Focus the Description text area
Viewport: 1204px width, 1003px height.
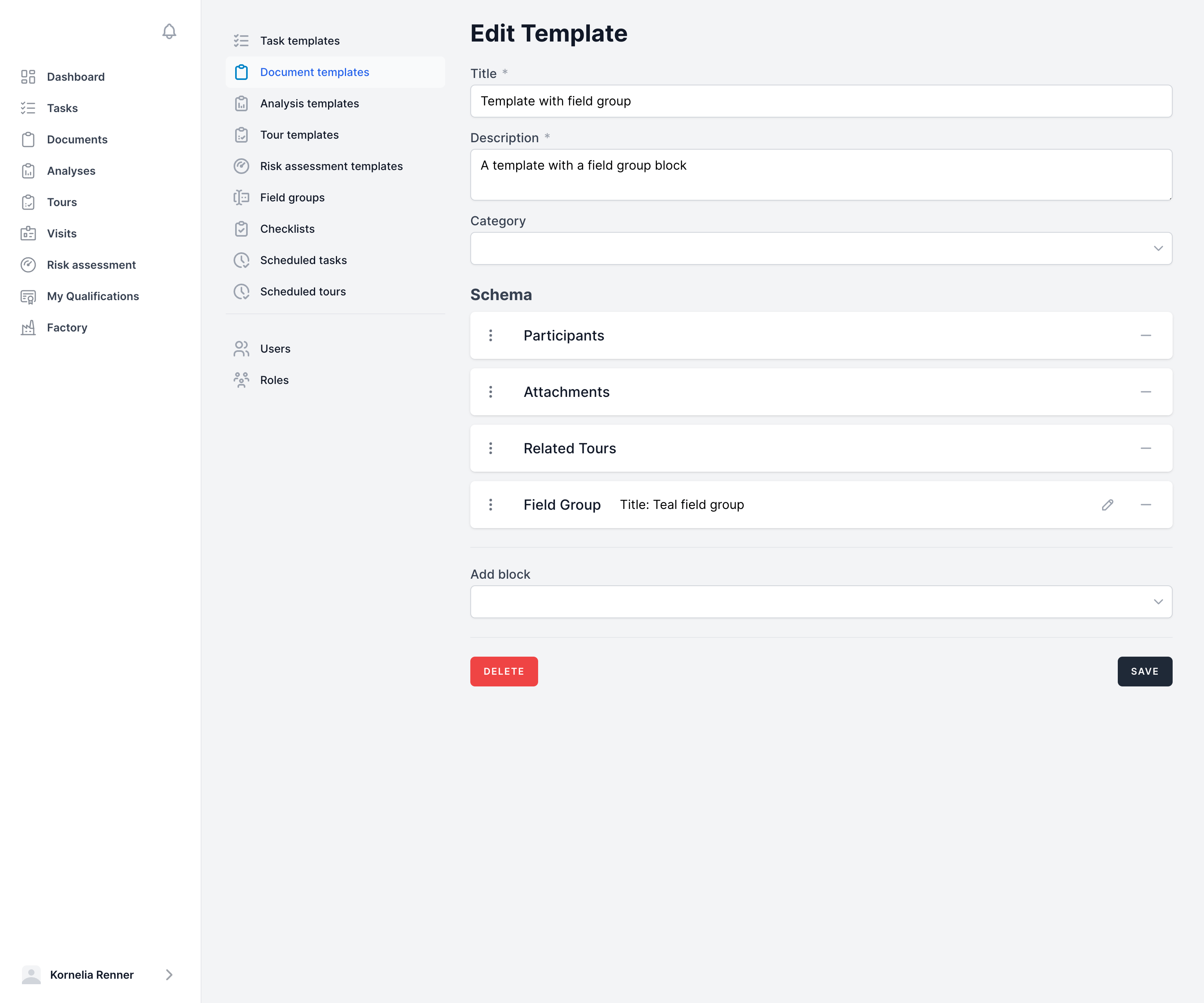pyautogui.click(x=821, y=175)
